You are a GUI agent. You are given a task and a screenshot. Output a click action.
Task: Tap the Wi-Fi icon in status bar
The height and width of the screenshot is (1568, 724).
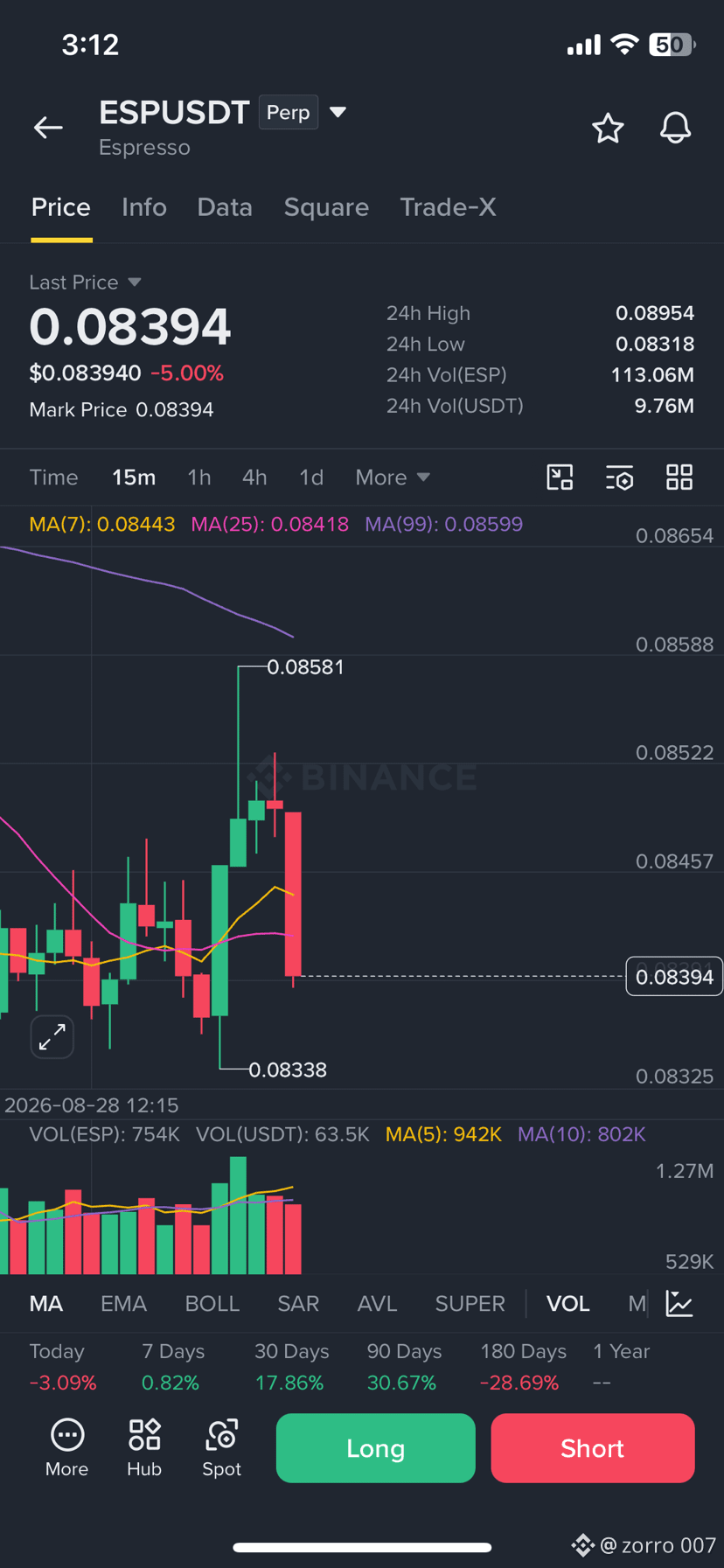coord(624,45)
